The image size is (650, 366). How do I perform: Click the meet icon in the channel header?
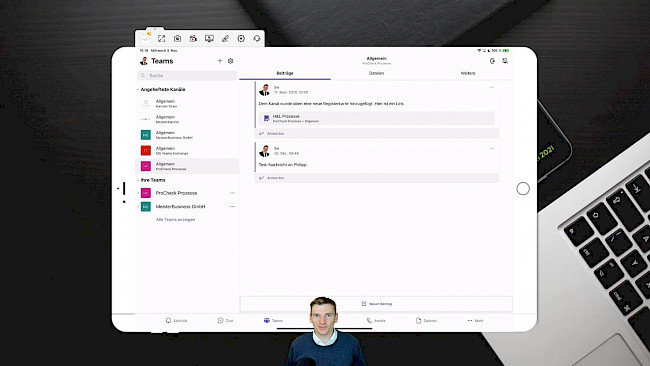pyautogui.click(x=492, y=61)
